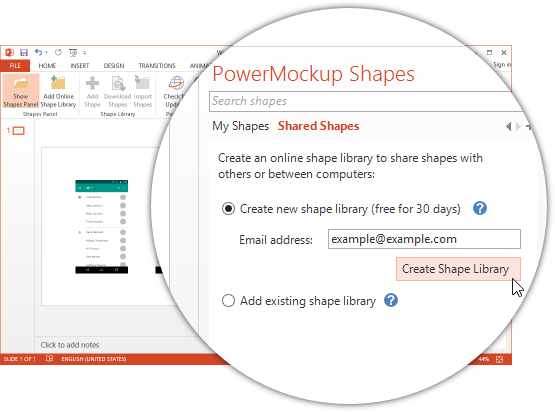This screenshot has width=555, height=412.
Task: Click the left tab scroll arrow
Action: click(509, 126)
